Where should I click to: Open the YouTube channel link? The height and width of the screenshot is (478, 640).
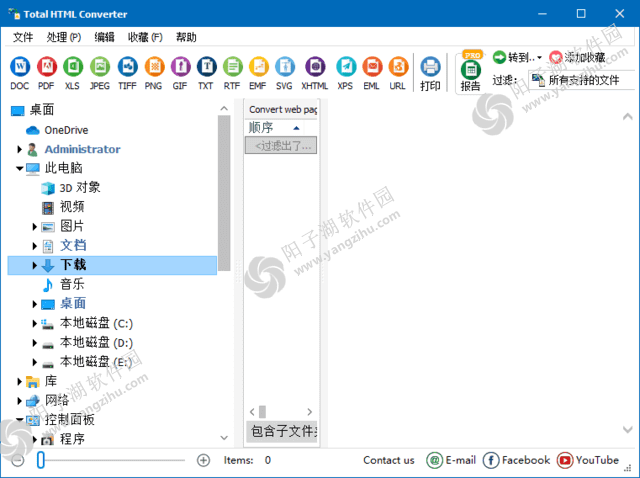coord(588,460)
